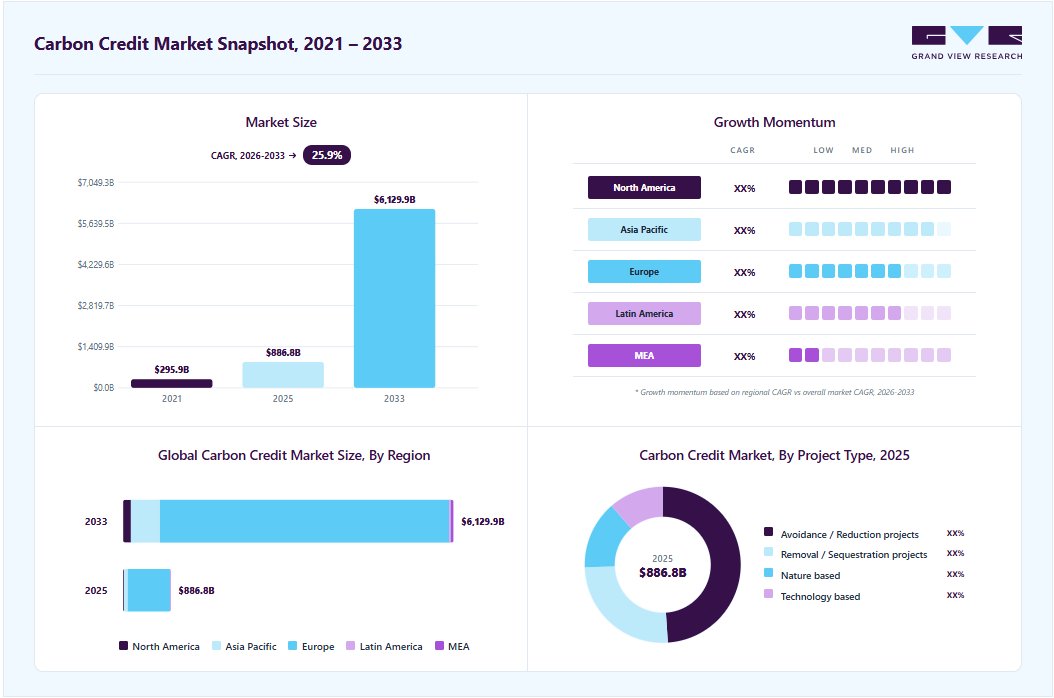Click the $7,049.3B axis label
The image size is (1054, 698).
coord(95,183)
